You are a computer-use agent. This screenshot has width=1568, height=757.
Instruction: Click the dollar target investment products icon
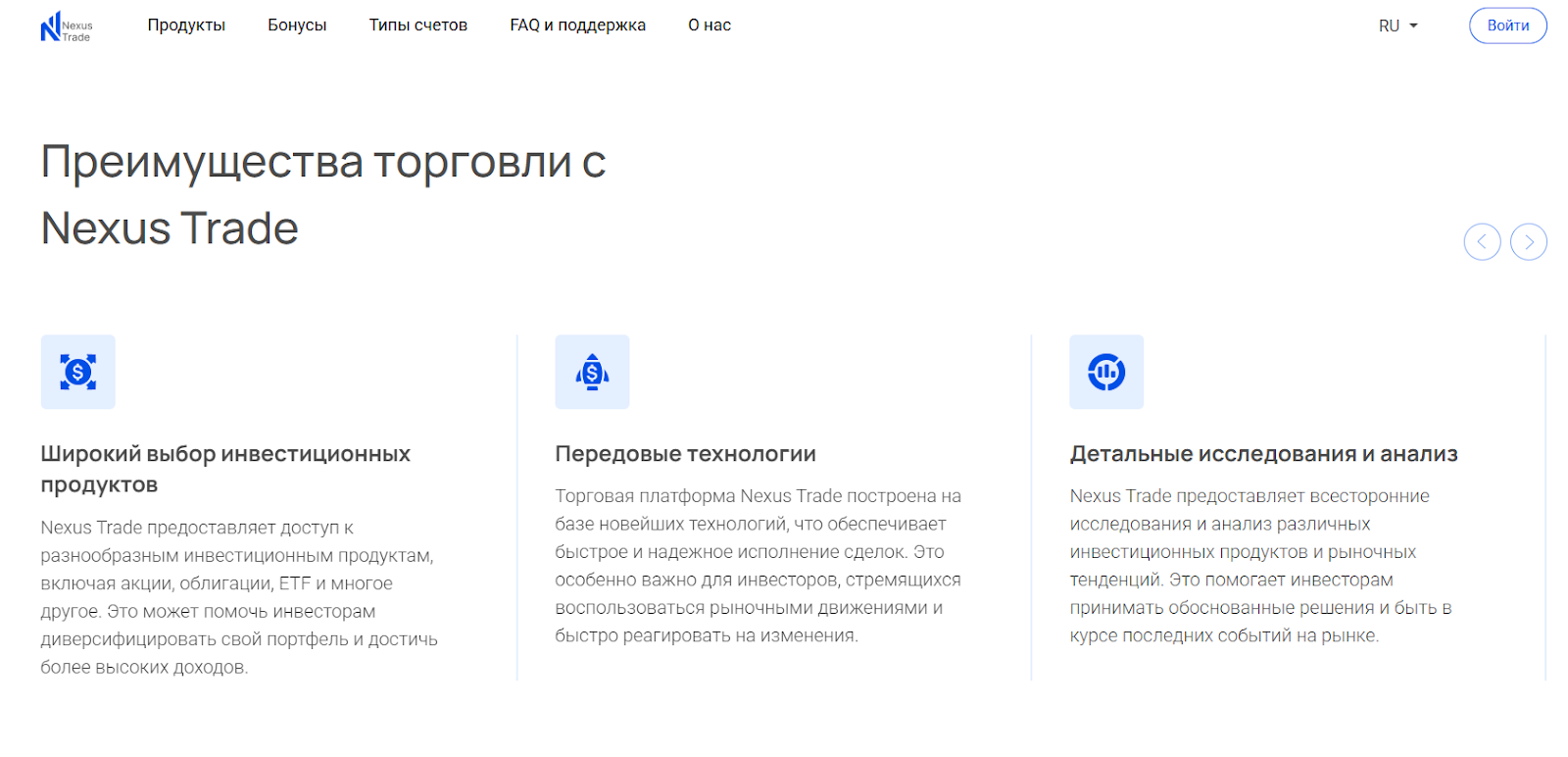pos(78,372)
